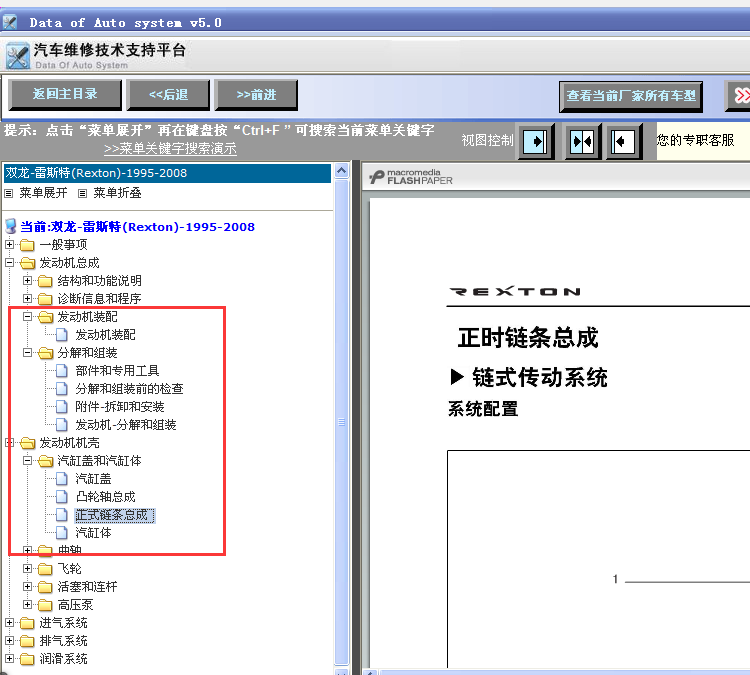Click the page icon beside 凸轮轴总成
The height and width of the screenshot is (675, 750).
coord(62,497)
